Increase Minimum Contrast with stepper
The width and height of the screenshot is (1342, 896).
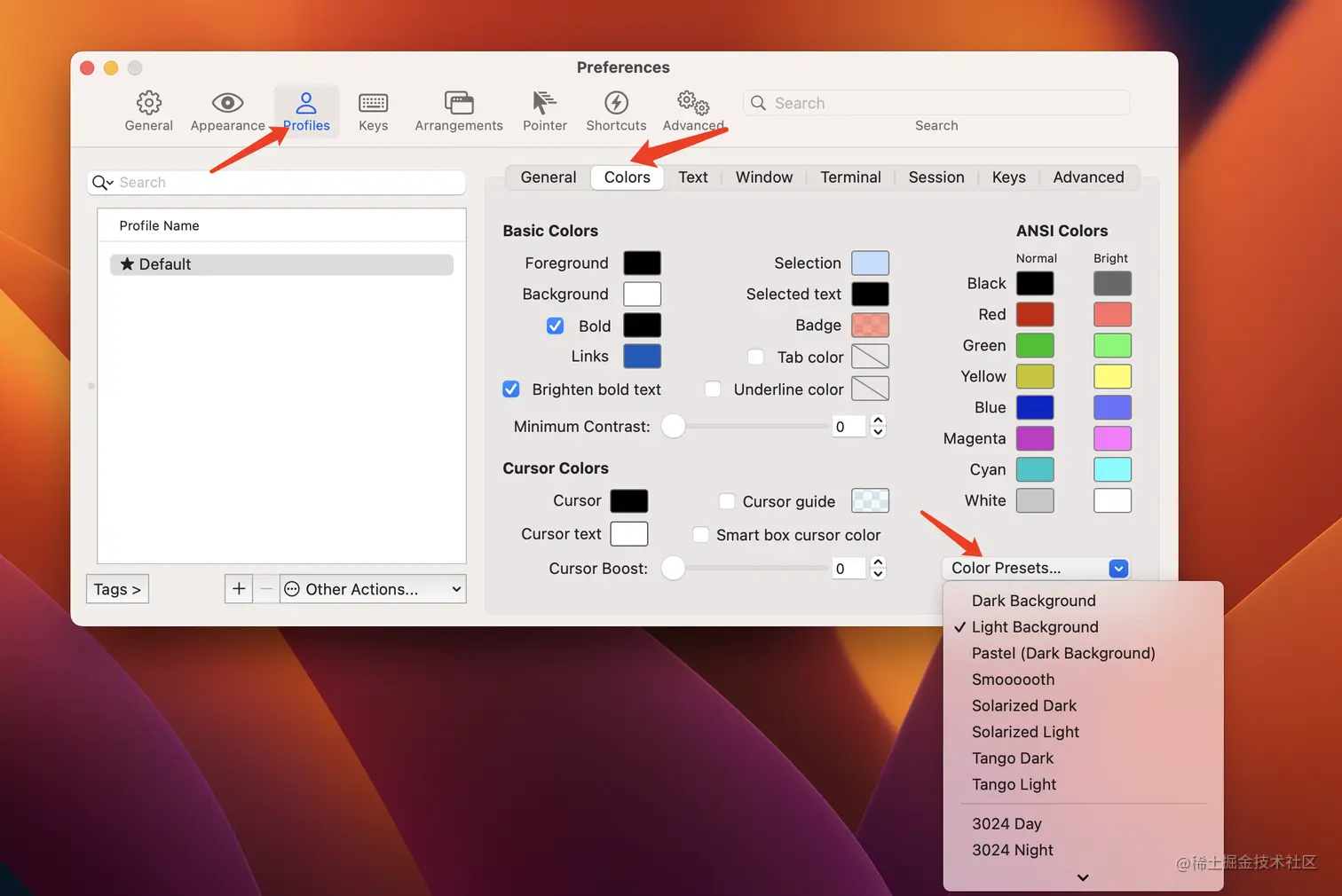pyautogui.click(x=878, y=420)
